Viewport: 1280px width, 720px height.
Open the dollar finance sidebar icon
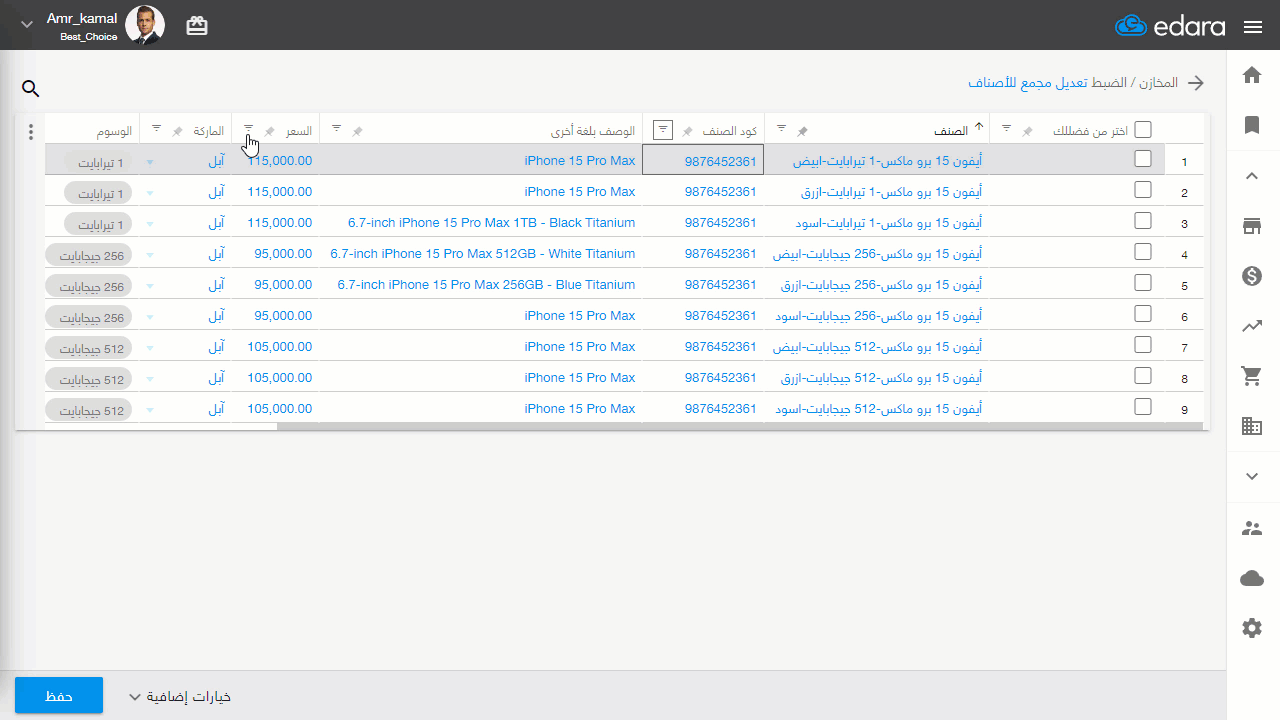(x=1251, y=276)
